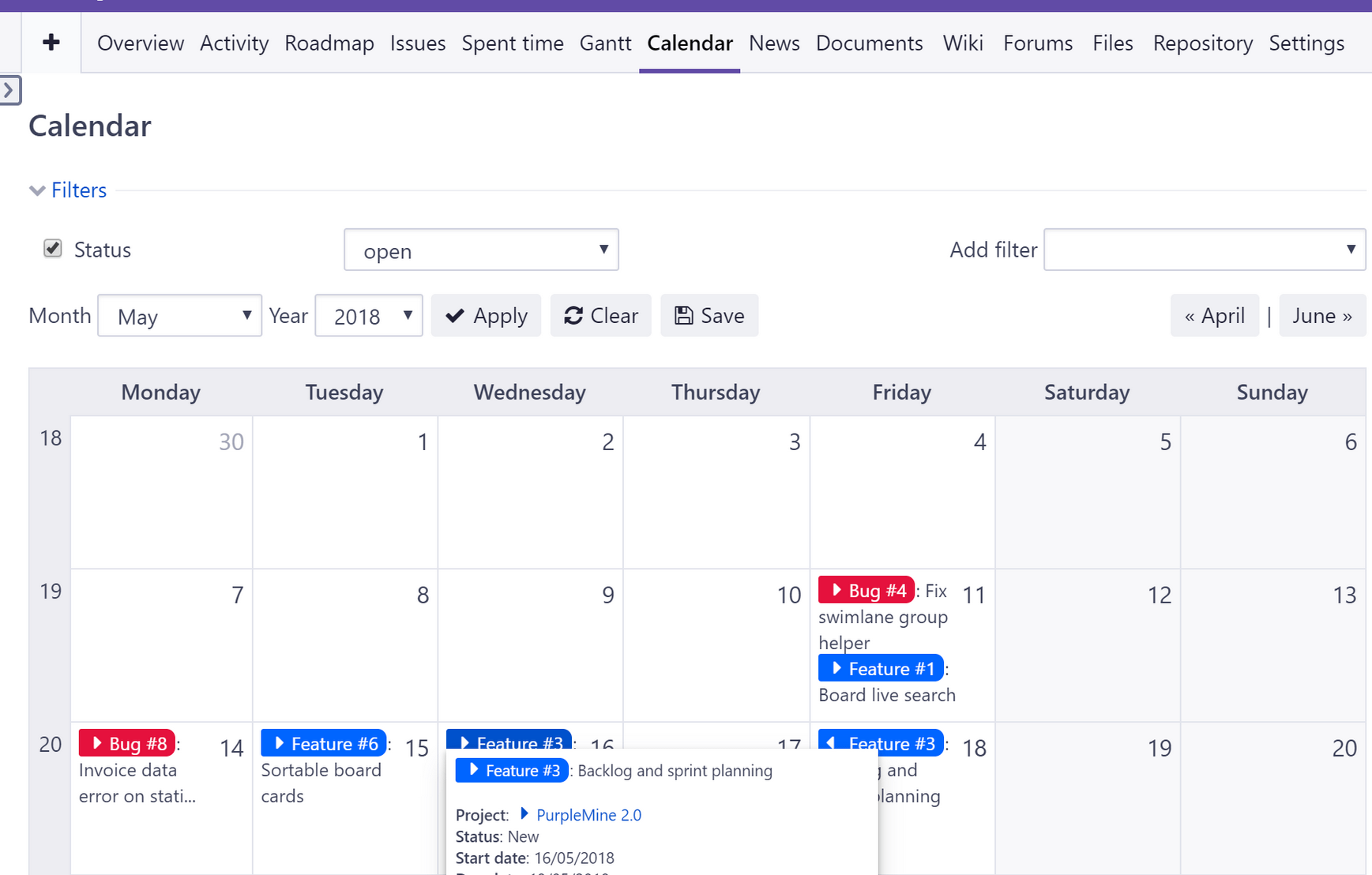This screenshot has width=1372, height=875.
Task: Uncheck the Status filter checkbox
Action: [x=53, y=249]
